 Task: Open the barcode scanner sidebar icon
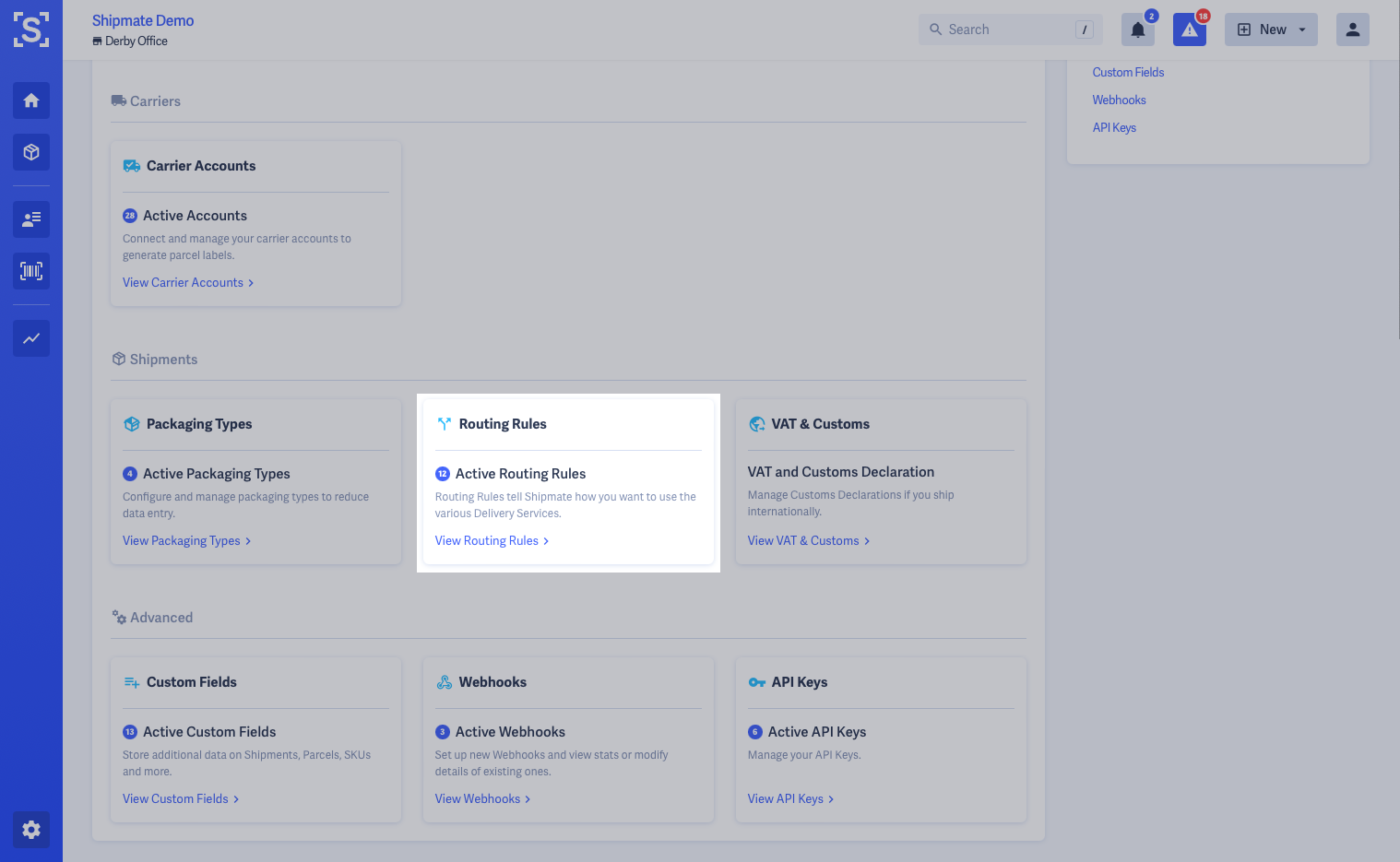coord(31,271)
